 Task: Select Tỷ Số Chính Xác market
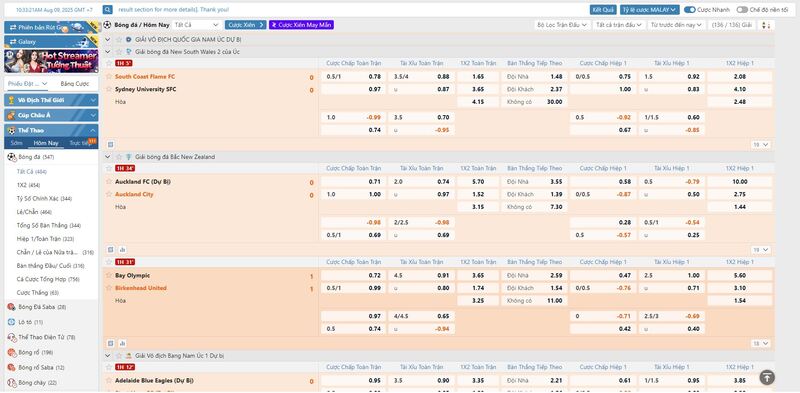tap(44, 199)
